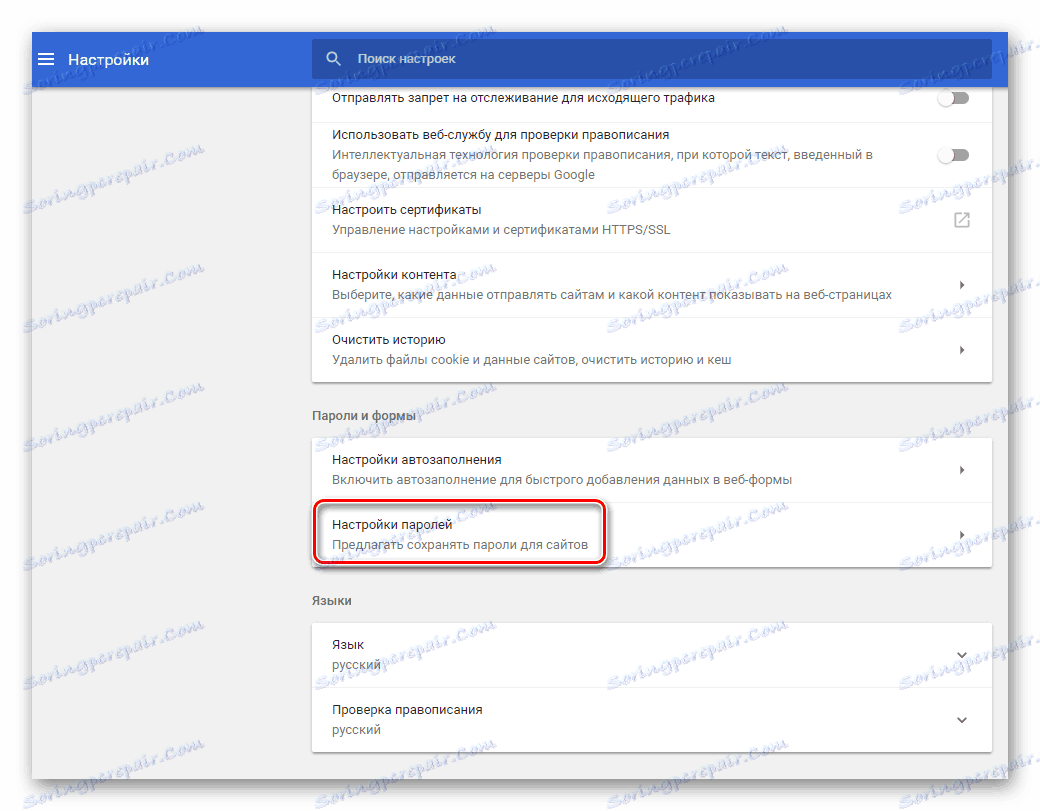Click the 'Настройки' header title
This screenshot has height=811, width=1040.
pyautogui.click(x=108, y=60)
